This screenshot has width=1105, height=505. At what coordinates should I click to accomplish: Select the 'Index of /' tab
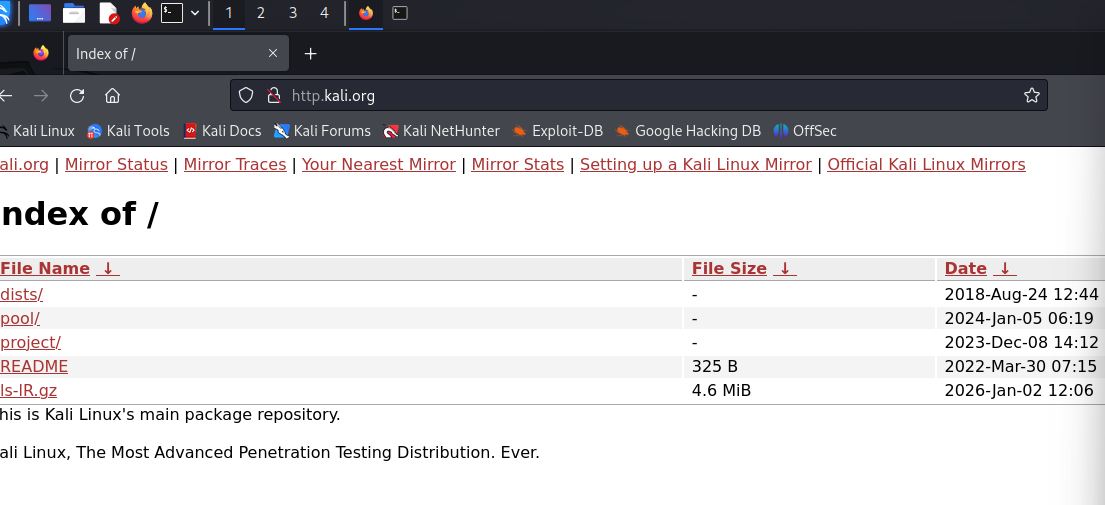point(178,54)
